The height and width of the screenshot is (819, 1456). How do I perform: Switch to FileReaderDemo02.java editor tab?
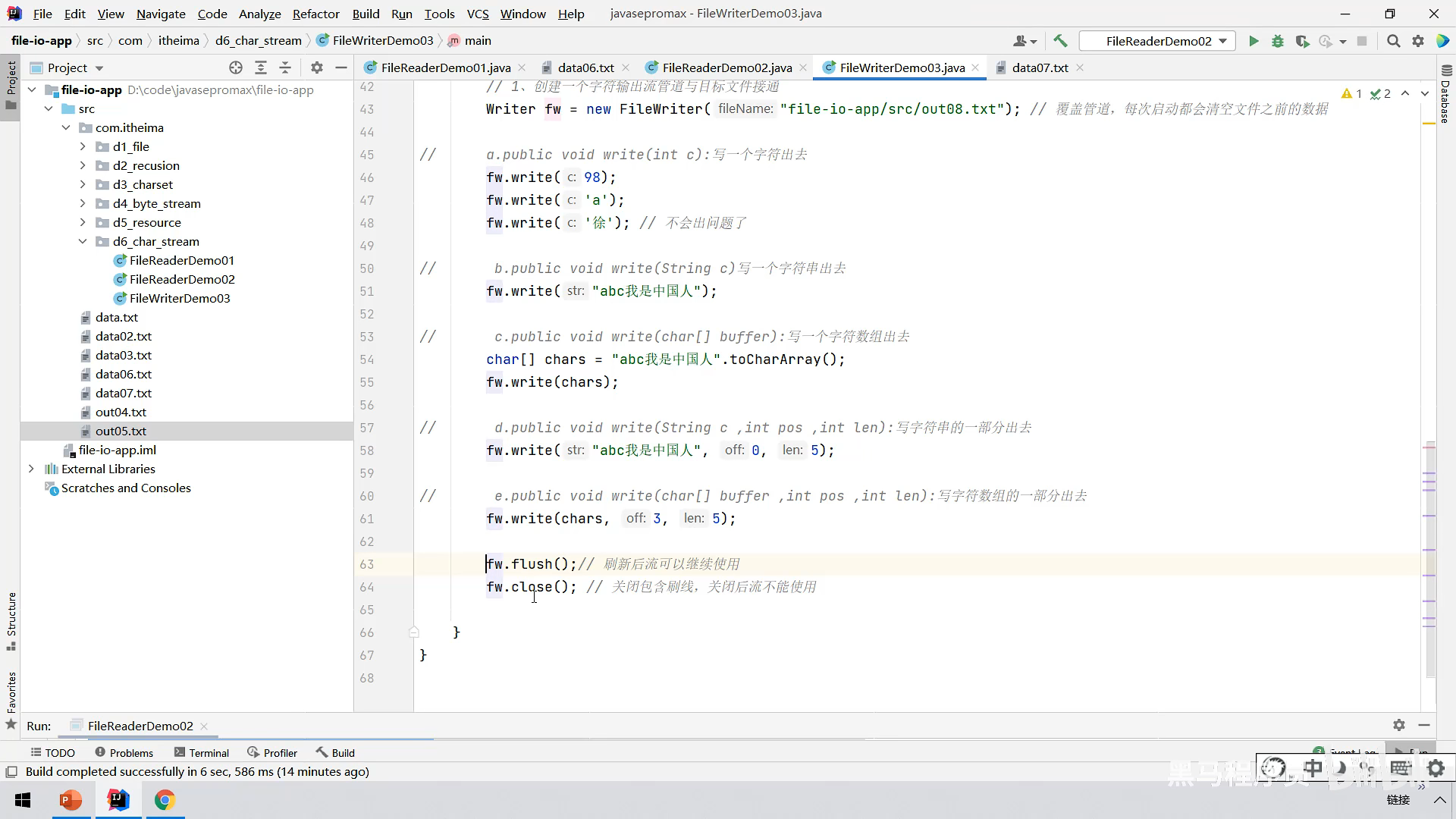click(x=726, y=67)
